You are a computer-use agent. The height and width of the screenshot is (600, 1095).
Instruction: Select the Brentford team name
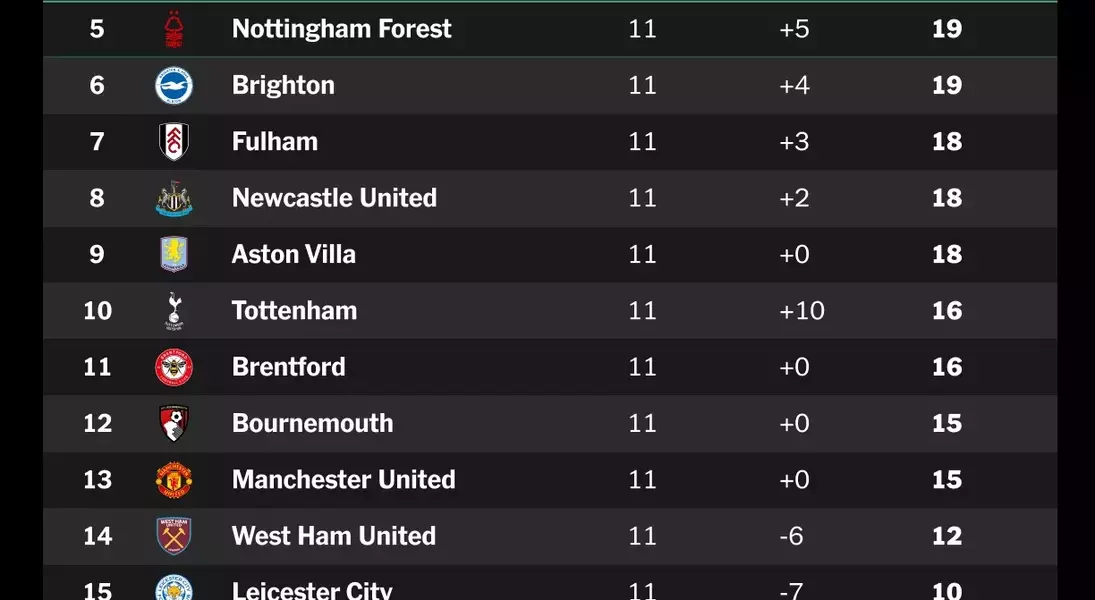(x=288, y=367)
